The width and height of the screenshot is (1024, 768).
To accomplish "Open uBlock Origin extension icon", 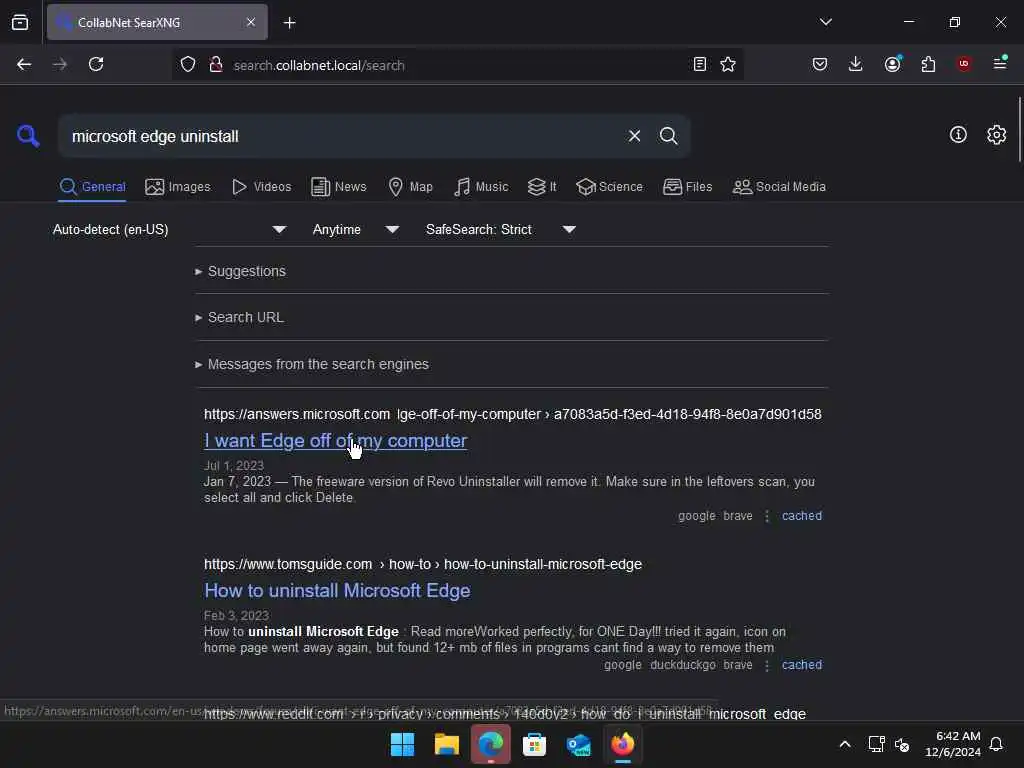I will point(964,64).
